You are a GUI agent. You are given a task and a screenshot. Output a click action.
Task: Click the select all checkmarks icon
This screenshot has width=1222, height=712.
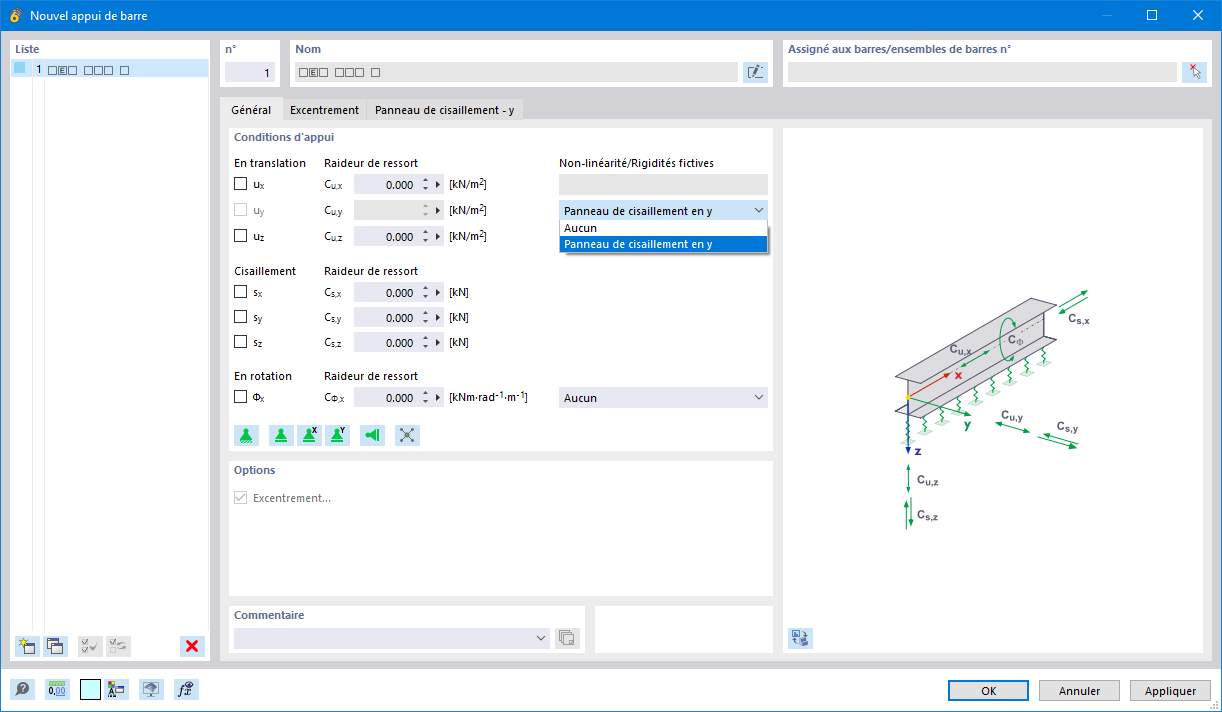point(90,646)
